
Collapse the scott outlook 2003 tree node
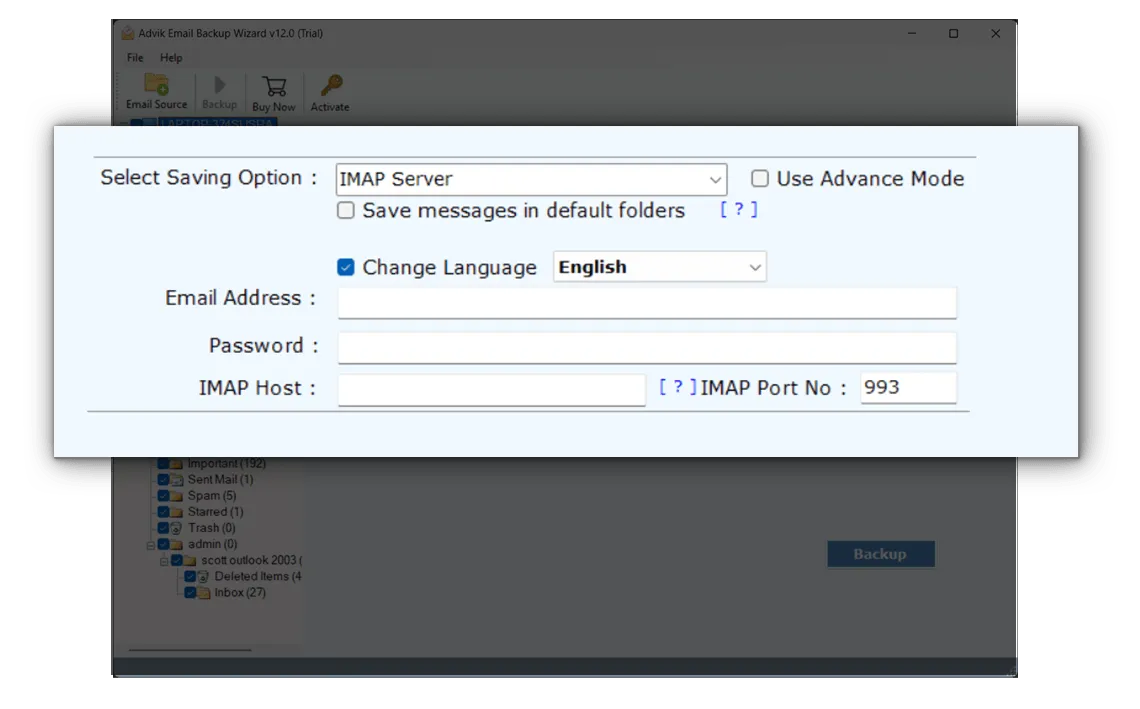163,560
